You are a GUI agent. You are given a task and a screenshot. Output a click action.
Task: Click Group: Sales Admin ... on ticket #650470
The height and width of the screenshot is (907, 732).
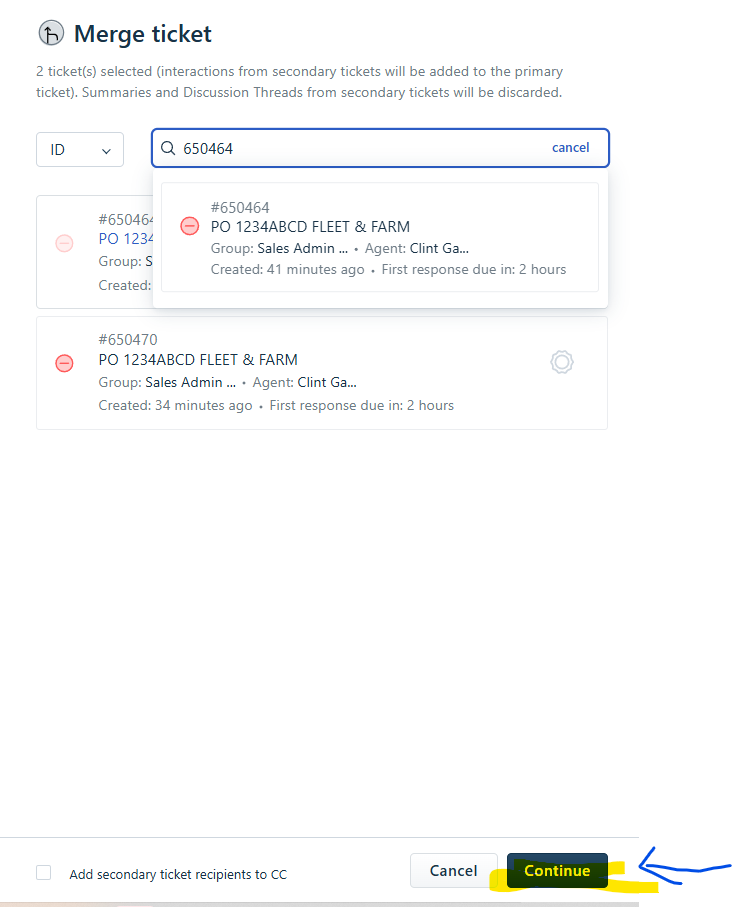(x=167, y=382)
